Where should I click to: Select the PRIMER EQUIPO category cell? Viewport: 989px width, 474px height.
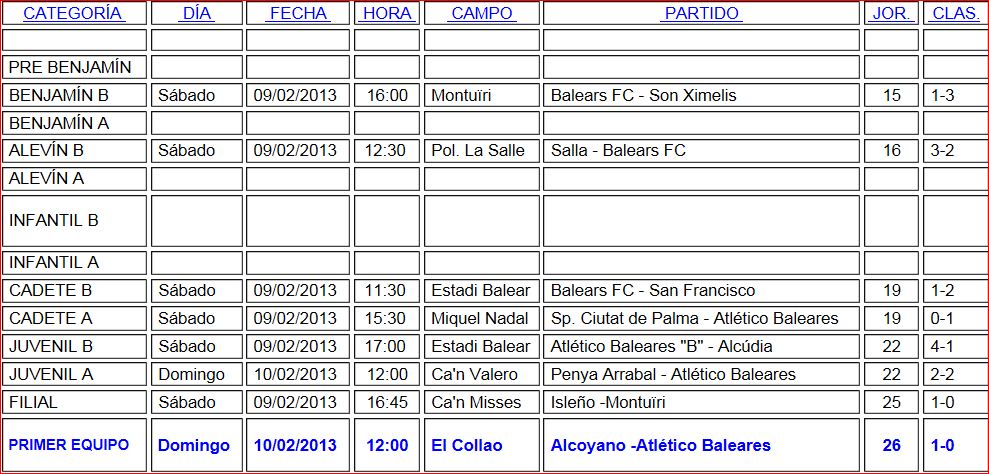point(69,445)
